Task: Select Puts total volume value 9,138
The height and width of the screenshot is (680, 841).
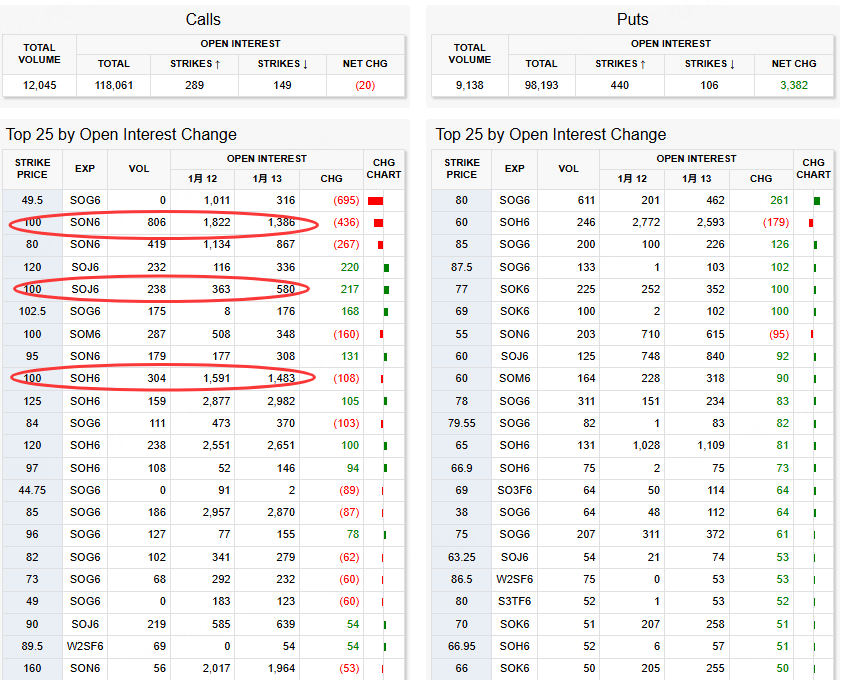Action: 469,85
